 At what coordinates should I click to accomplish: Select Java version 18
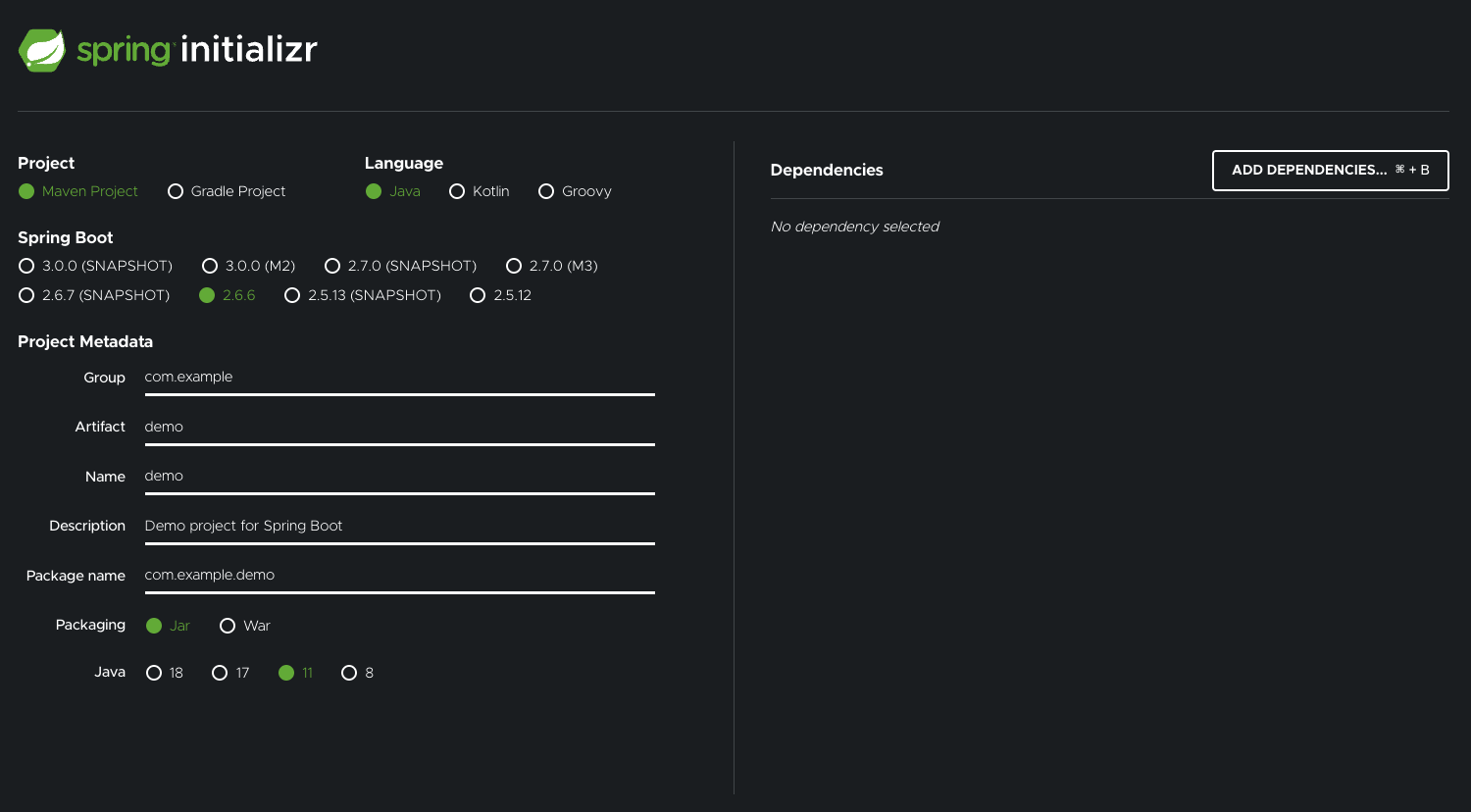165,673
